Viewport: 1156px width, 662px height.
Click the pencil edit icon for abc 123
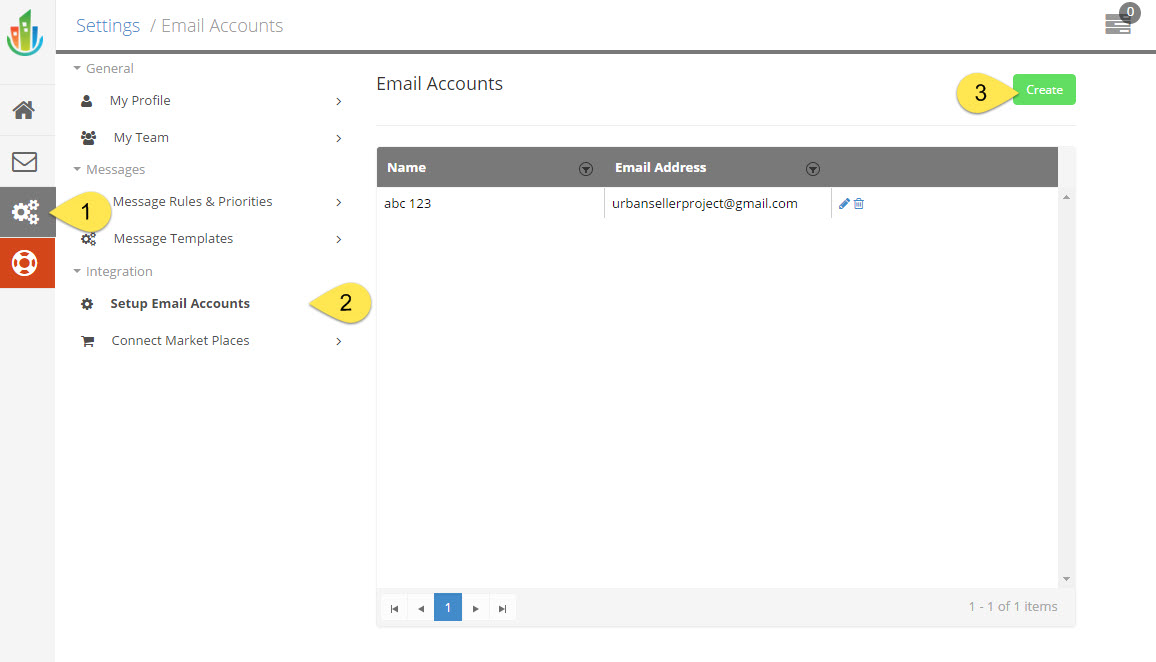(844, 204)
